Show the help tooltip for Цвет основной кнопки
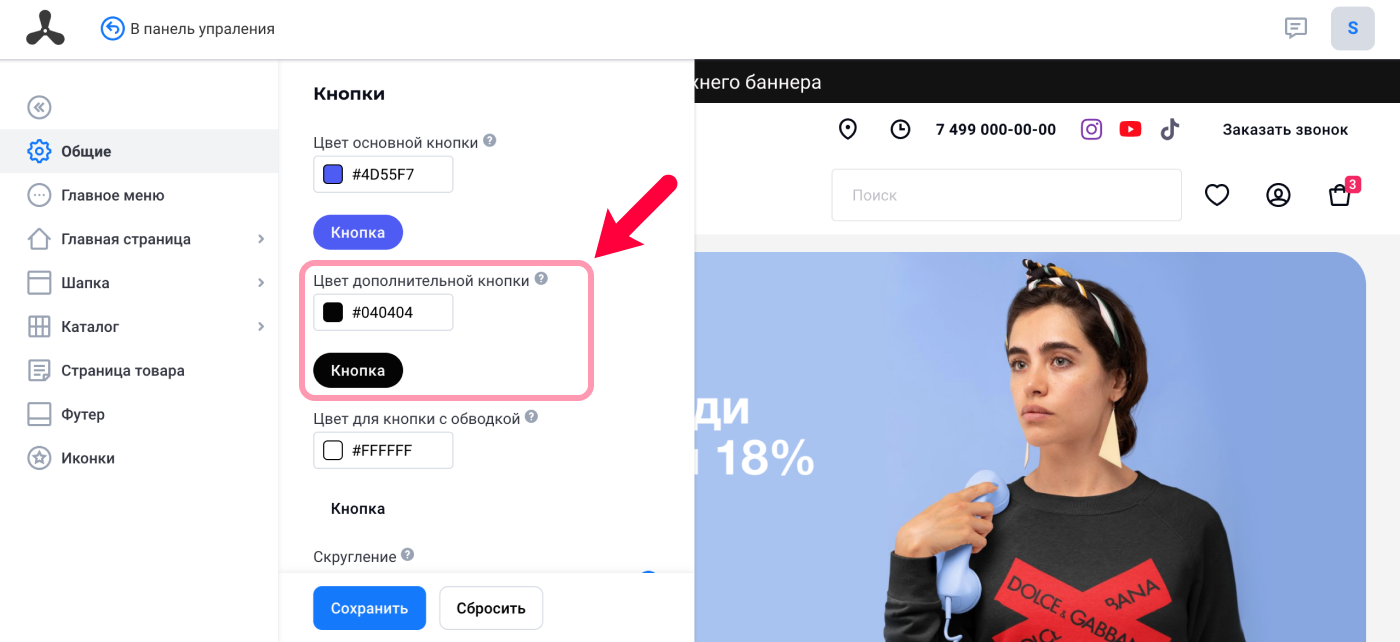The height and width of the screenshot is (642, 1400). (x=490, y=141)
